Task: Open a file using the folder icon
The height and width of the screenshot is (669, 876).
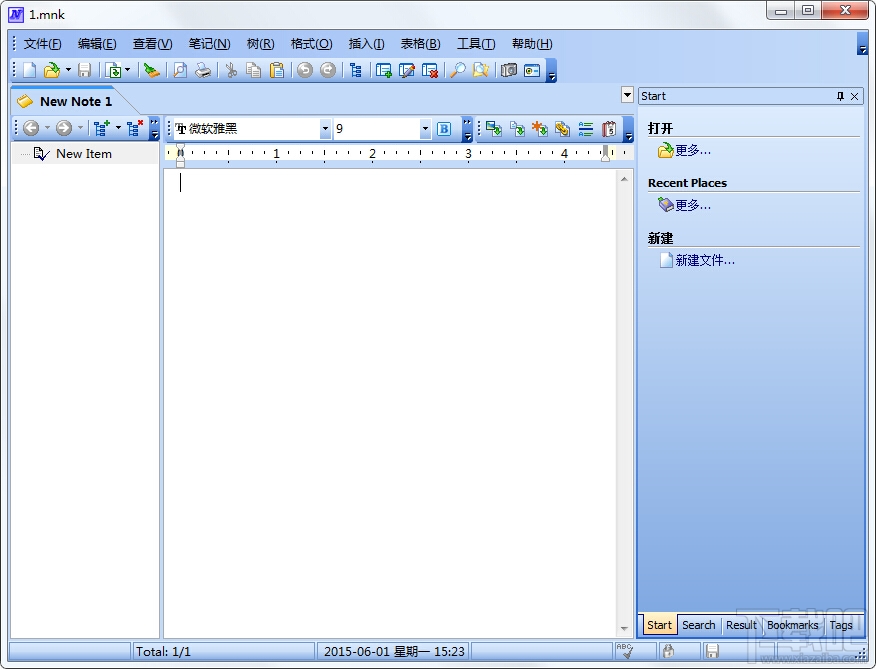Action: click(x=52, y=70)
